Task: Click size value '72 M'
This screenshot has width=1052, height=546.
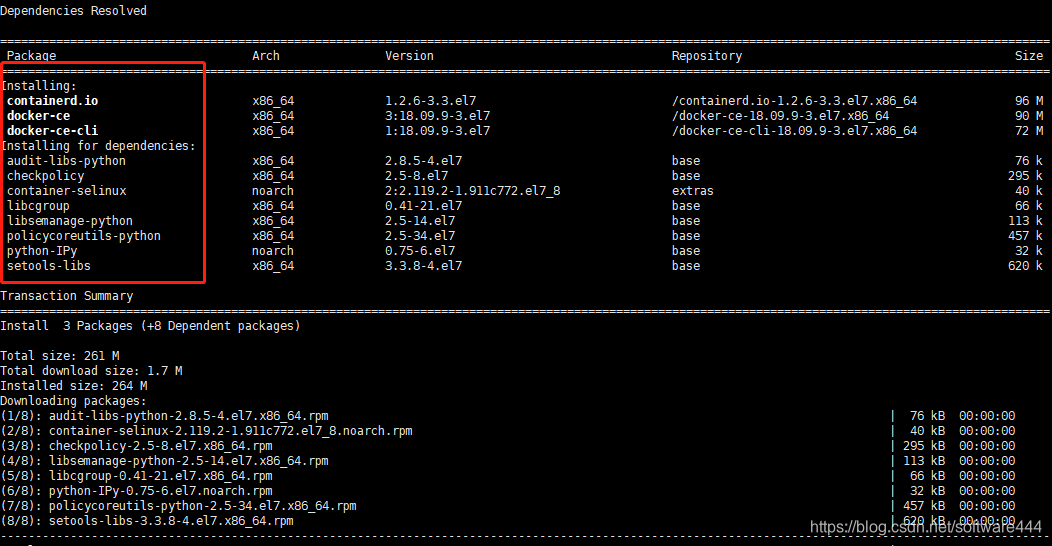Action: (x=1029, y=131)
